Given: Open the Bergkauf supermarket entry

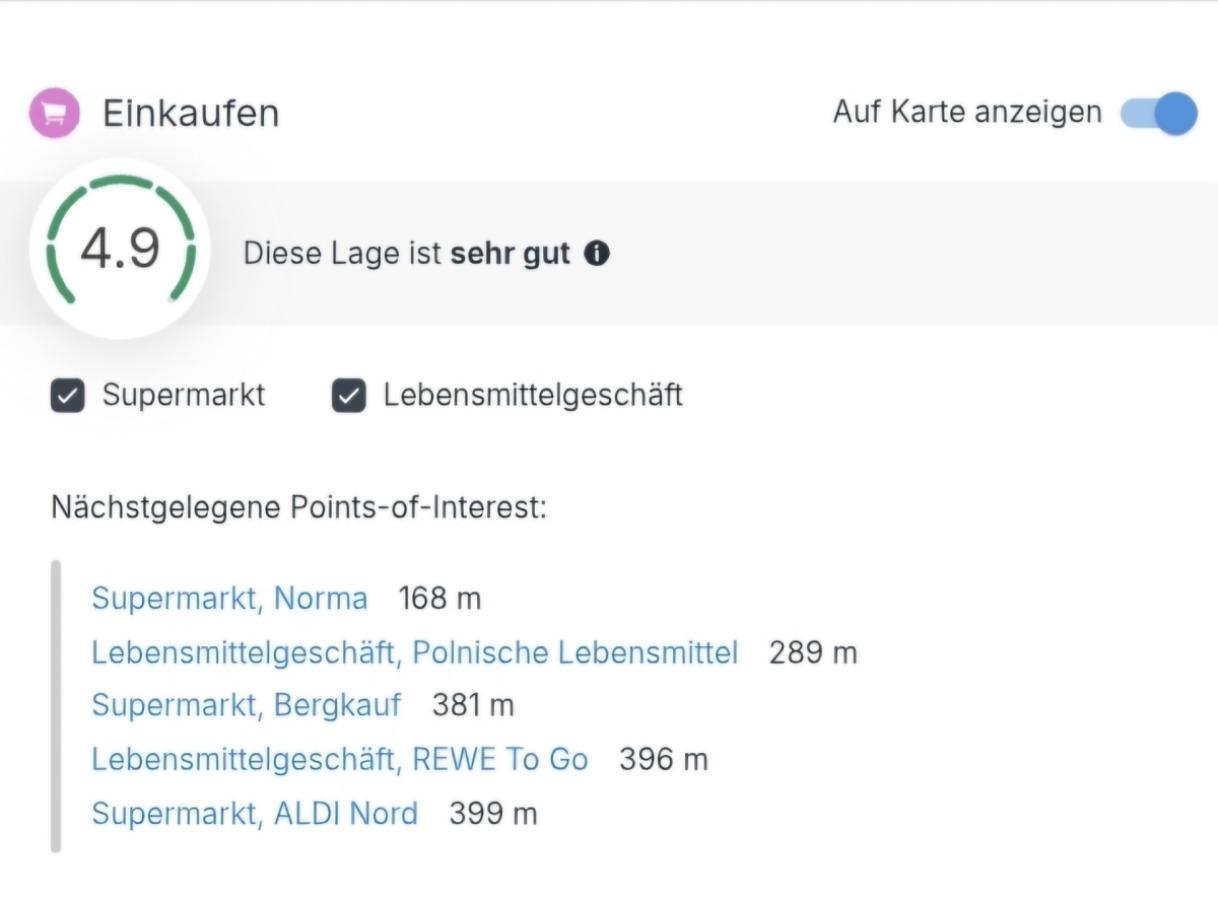Looking at the screenshot, I should pyautogui.click(x=246, y=706).
